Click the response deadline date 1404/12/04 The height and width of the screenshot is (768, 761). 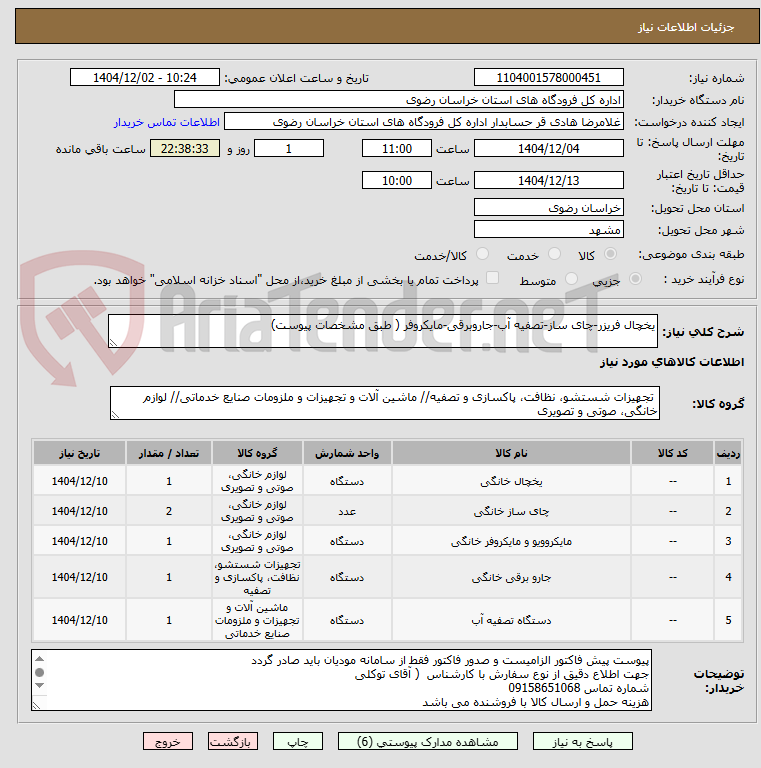click(x=548, y=148)
